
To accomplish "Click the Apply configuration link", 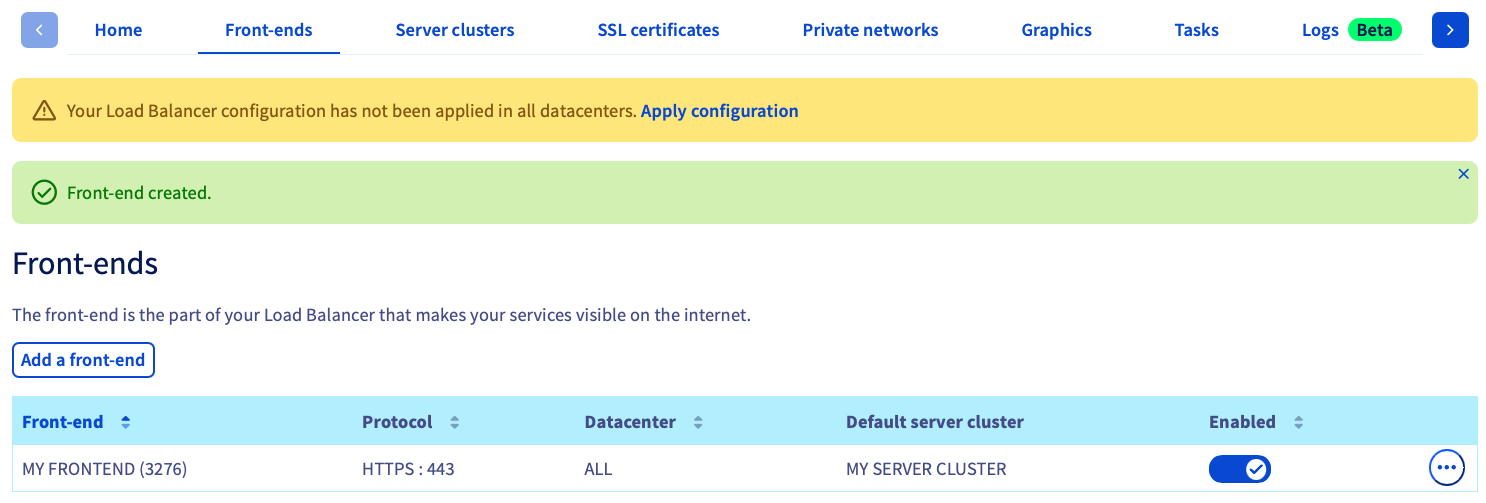I will click(719, 111).
